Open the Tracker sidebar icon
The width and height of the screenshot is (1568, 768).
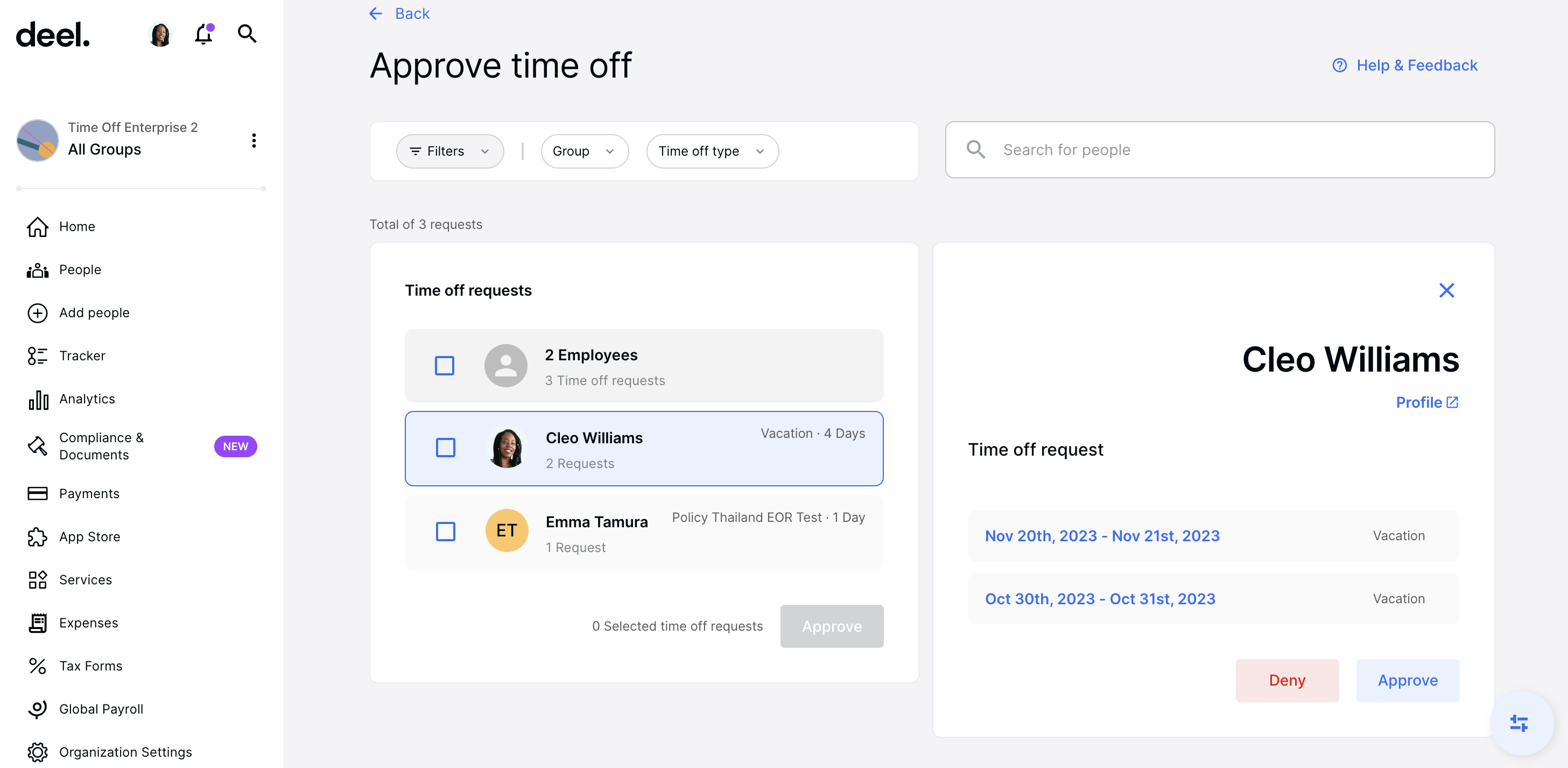(x=37, y=355)
